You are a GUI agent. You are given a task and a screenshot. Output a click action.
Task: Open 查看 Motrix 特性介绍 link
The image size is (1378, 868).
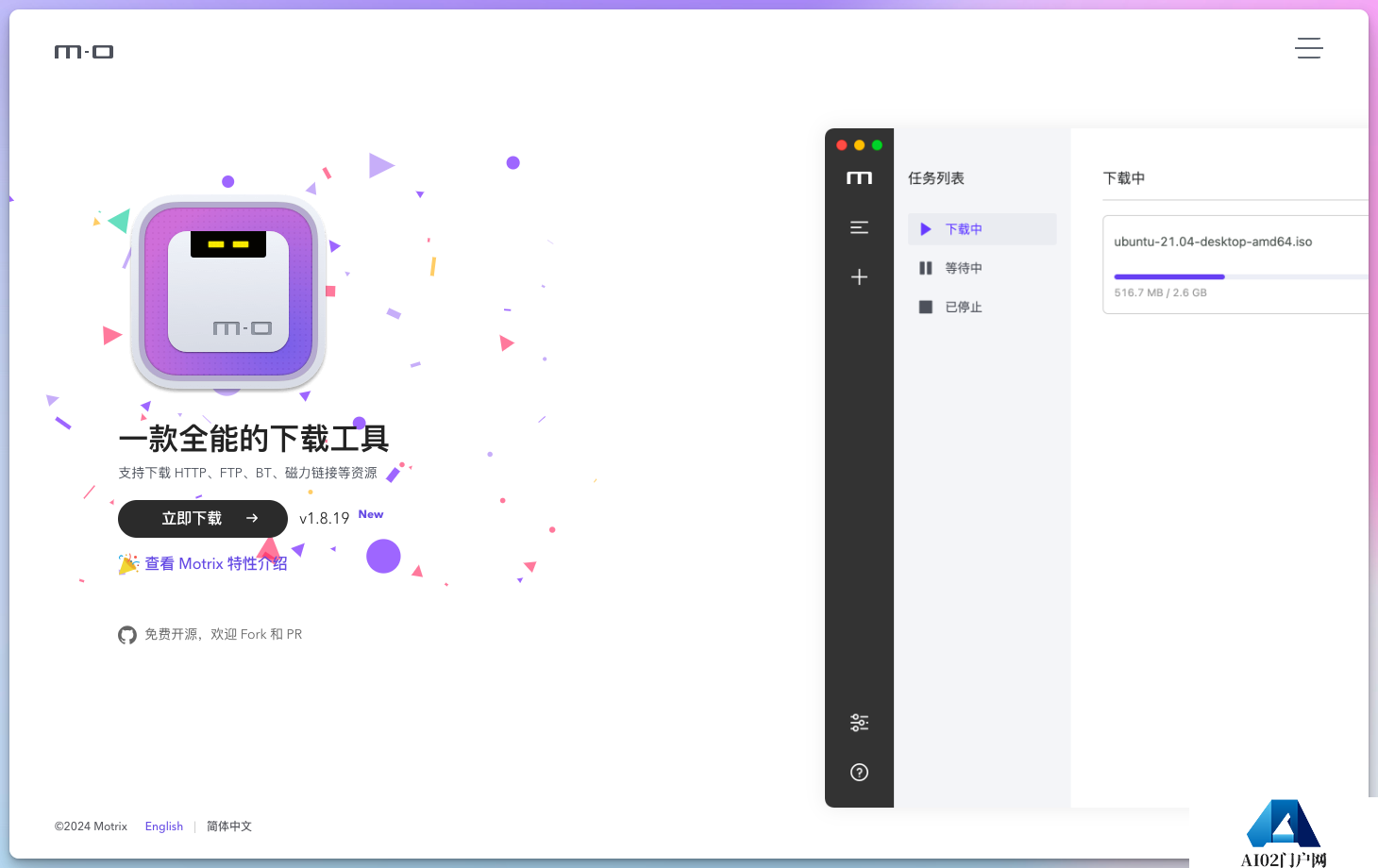216,563
